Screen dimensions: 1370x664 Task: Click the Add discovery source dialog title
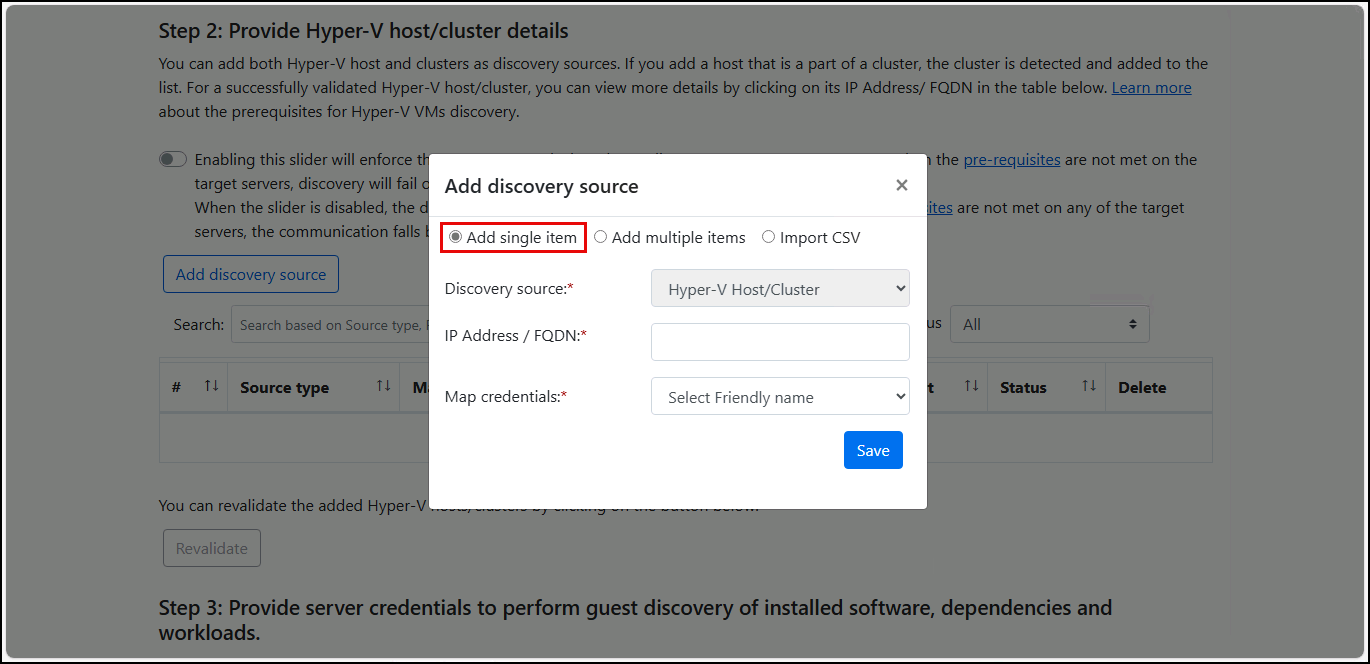(541, 186)
